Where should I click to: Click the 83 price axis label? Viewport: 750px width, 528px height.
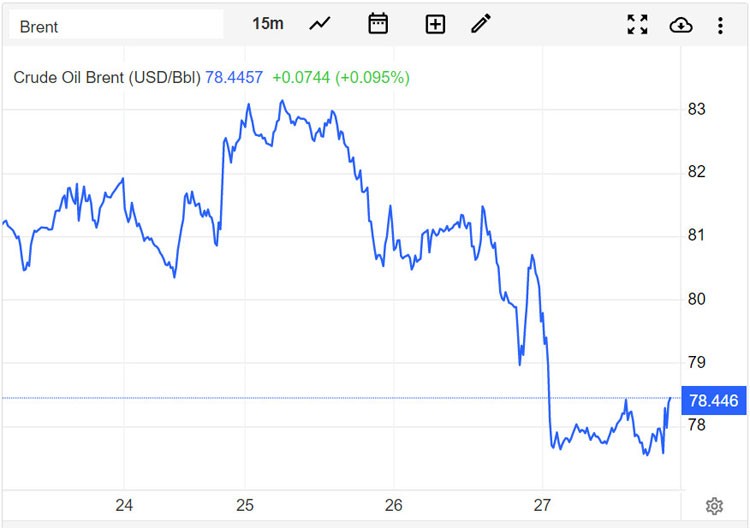click(x=697, y=109)
